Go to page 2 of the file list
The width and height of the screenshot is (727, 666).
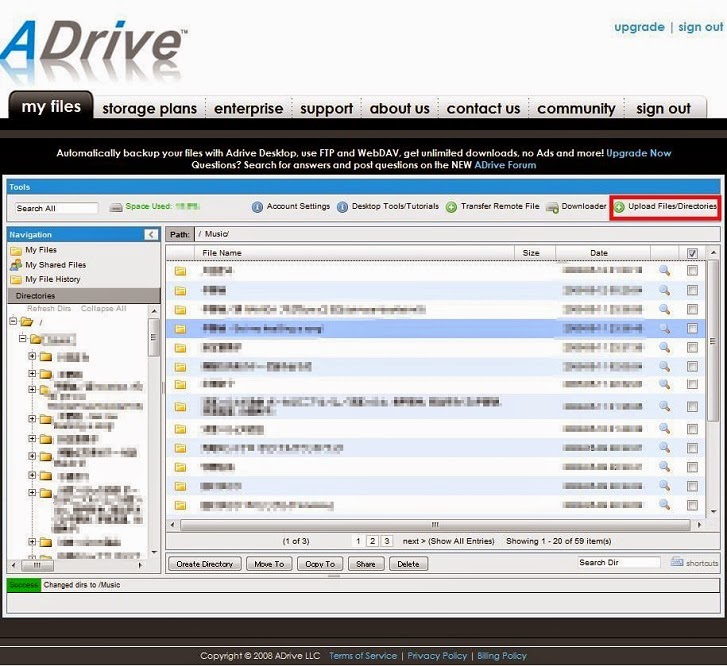pos(372,541)
